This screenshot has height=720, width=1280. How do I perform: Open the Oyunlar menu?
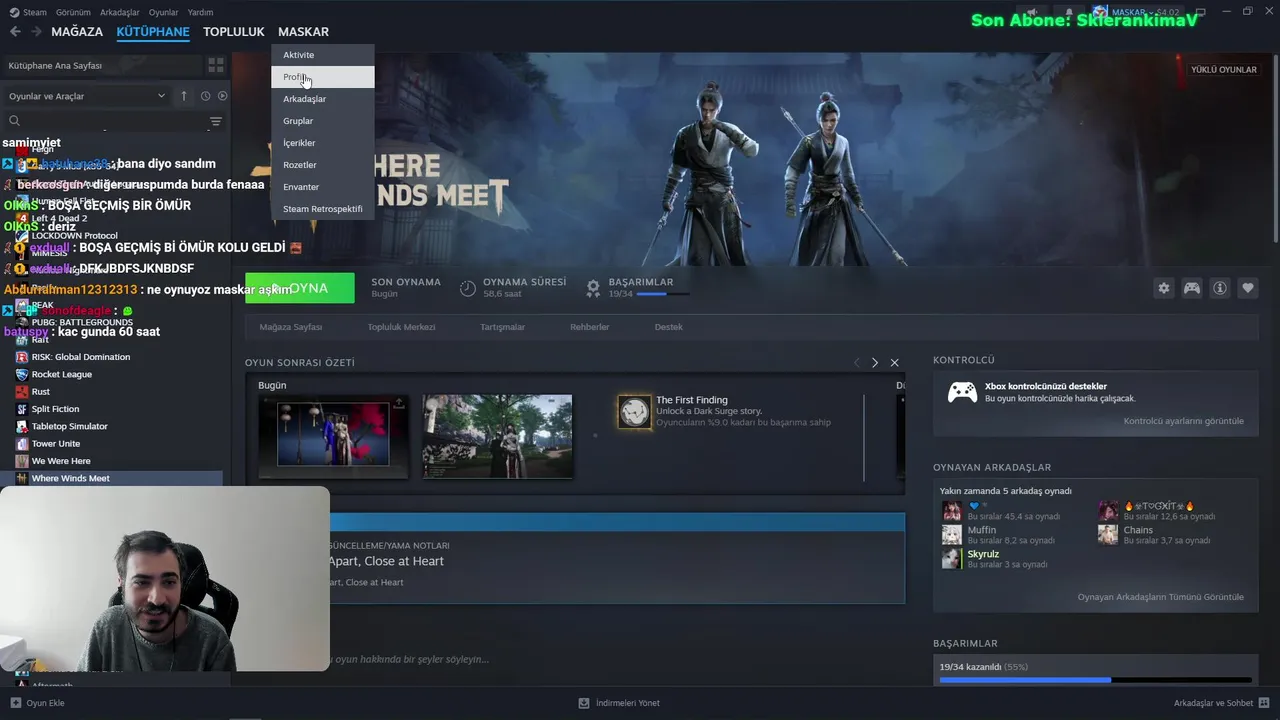coord(164,12)
